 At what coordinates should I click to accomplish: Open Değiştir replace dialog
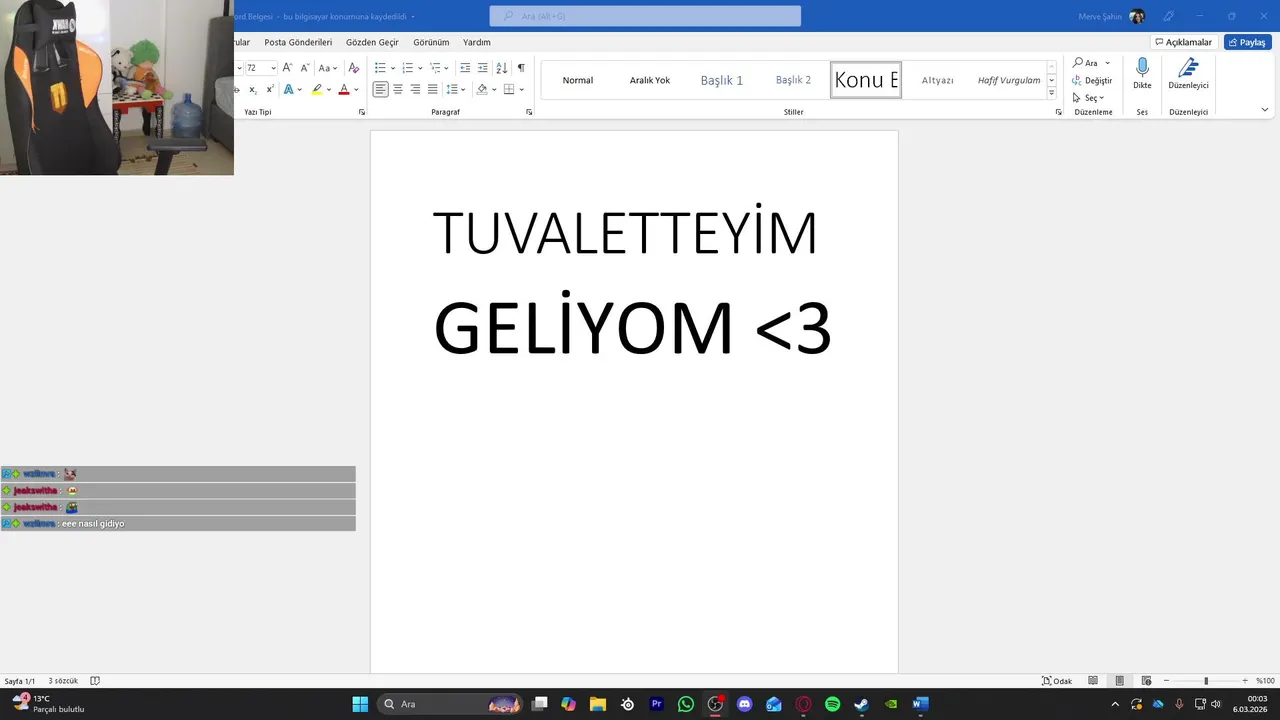tap(1092, 80)
